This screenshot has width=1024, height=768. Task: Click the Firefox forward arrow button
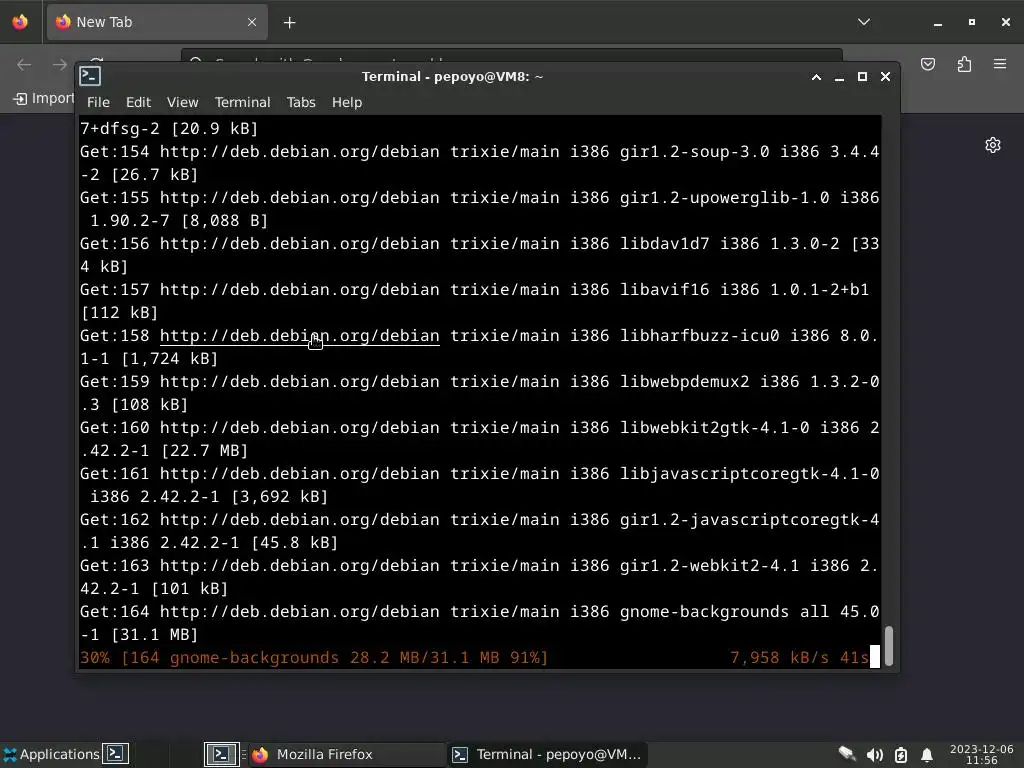click(59, 64)
